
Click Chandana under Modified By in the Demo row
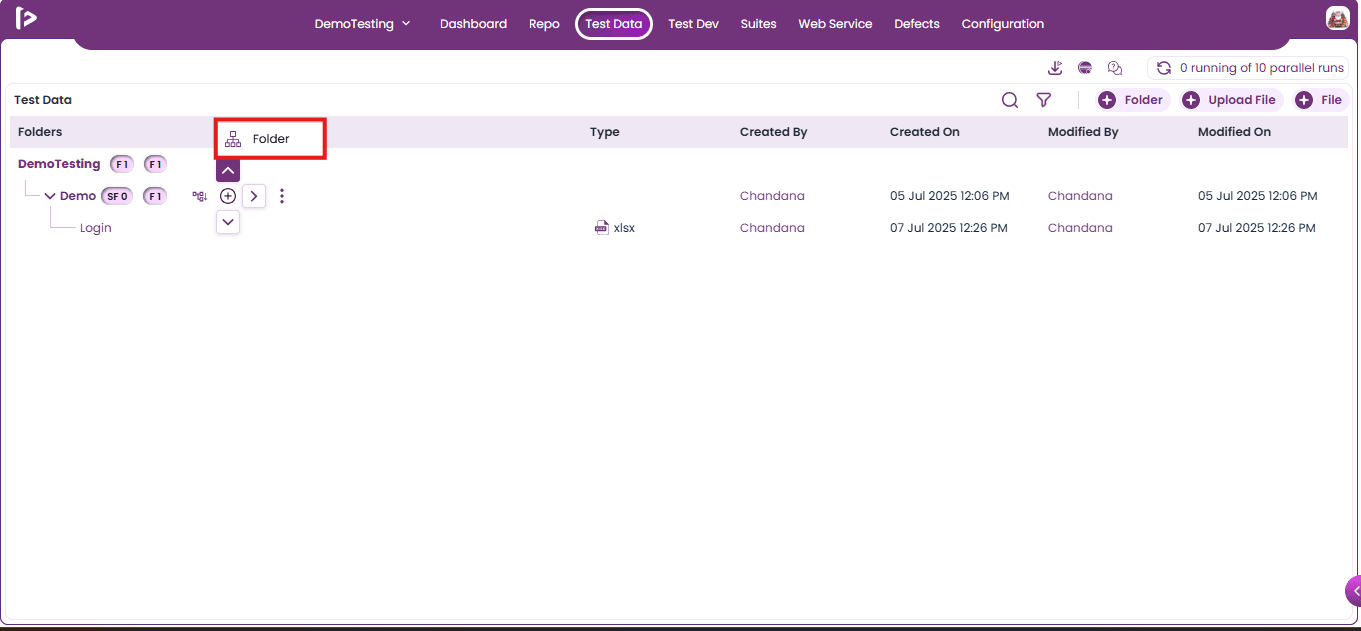[x=1080, y=196]
